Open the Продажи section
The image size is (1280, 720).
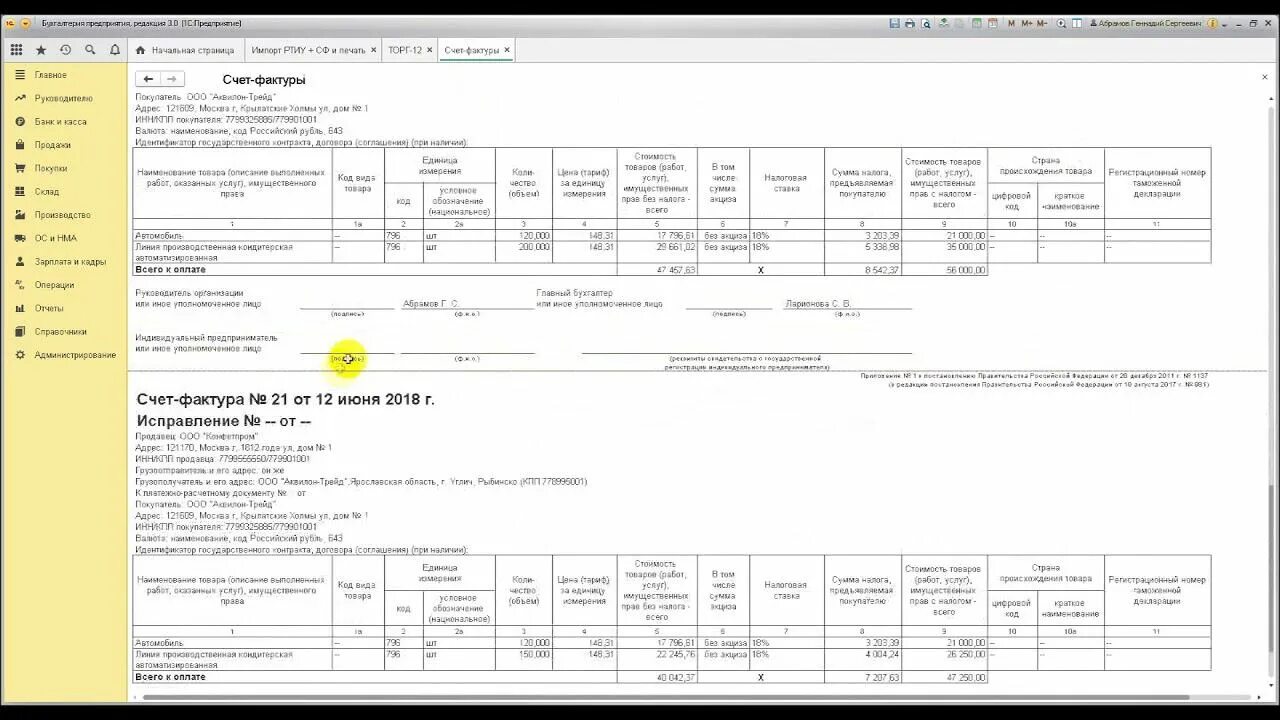pos(52,145)
